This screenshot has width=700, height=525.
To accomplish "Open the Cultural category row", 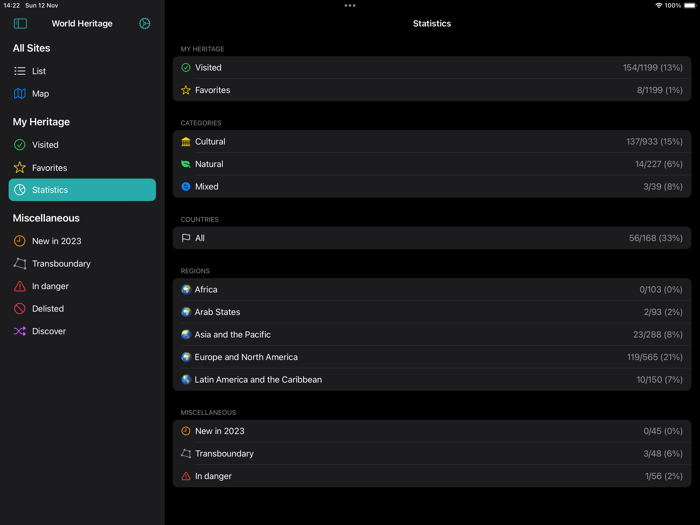I will [x=432, y=142].
